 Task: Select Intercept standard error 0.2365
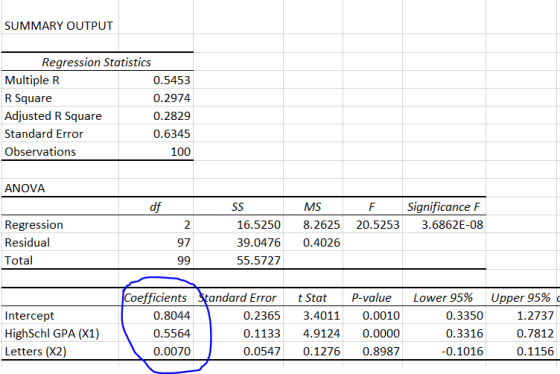(x=262, y=315)
